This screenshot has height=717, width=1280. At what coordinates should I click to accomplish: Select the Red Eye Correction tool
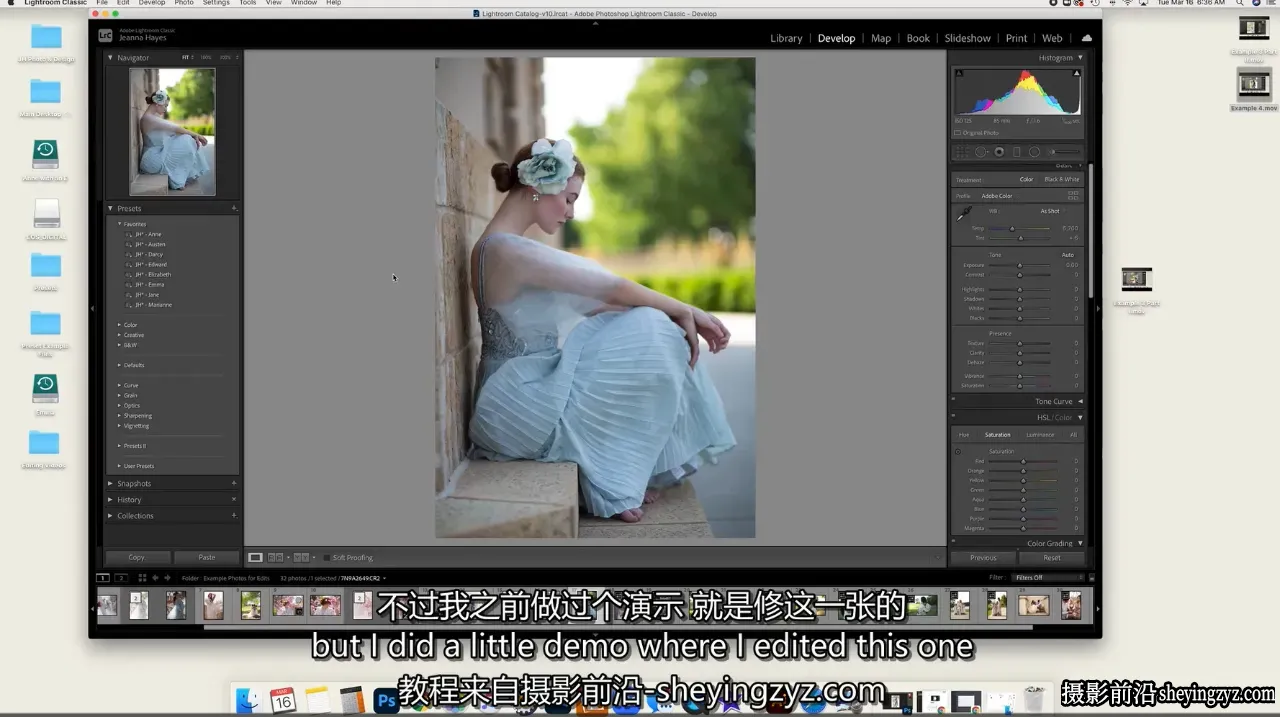pyautogui.click(x=999, y=152)
